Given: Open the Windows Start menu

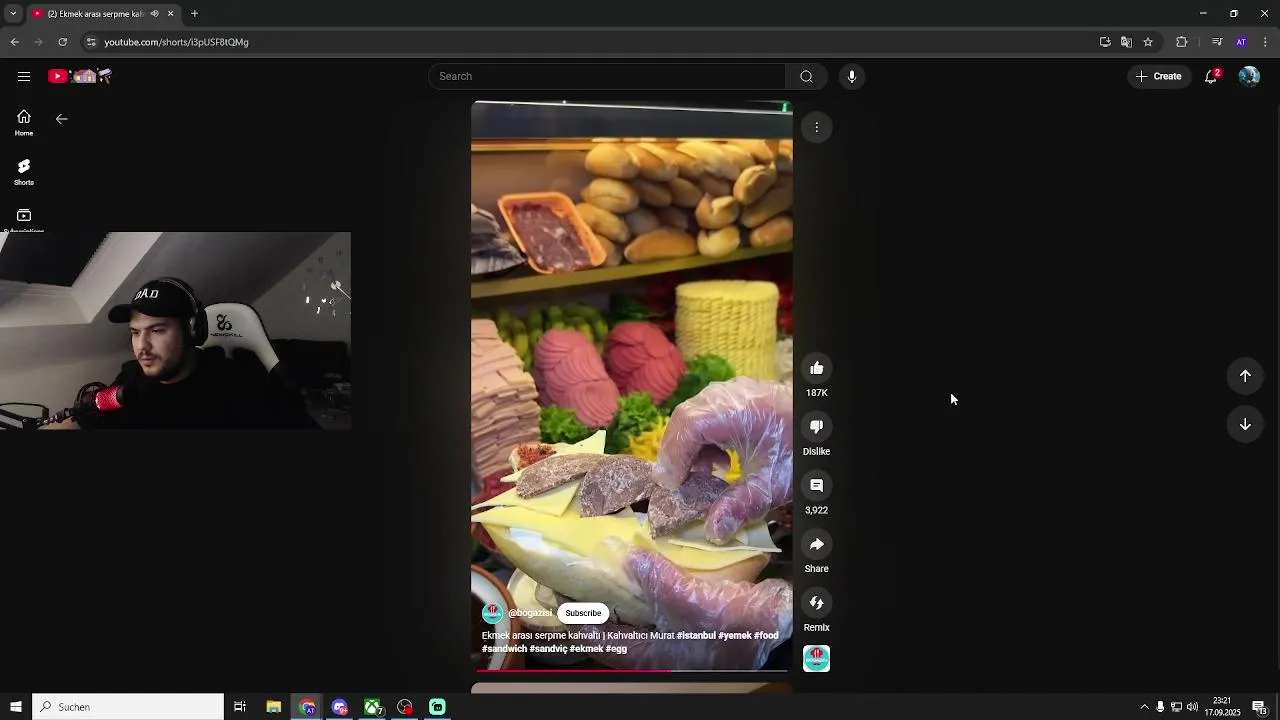Looking at the screenshot, I should (16, 707).
